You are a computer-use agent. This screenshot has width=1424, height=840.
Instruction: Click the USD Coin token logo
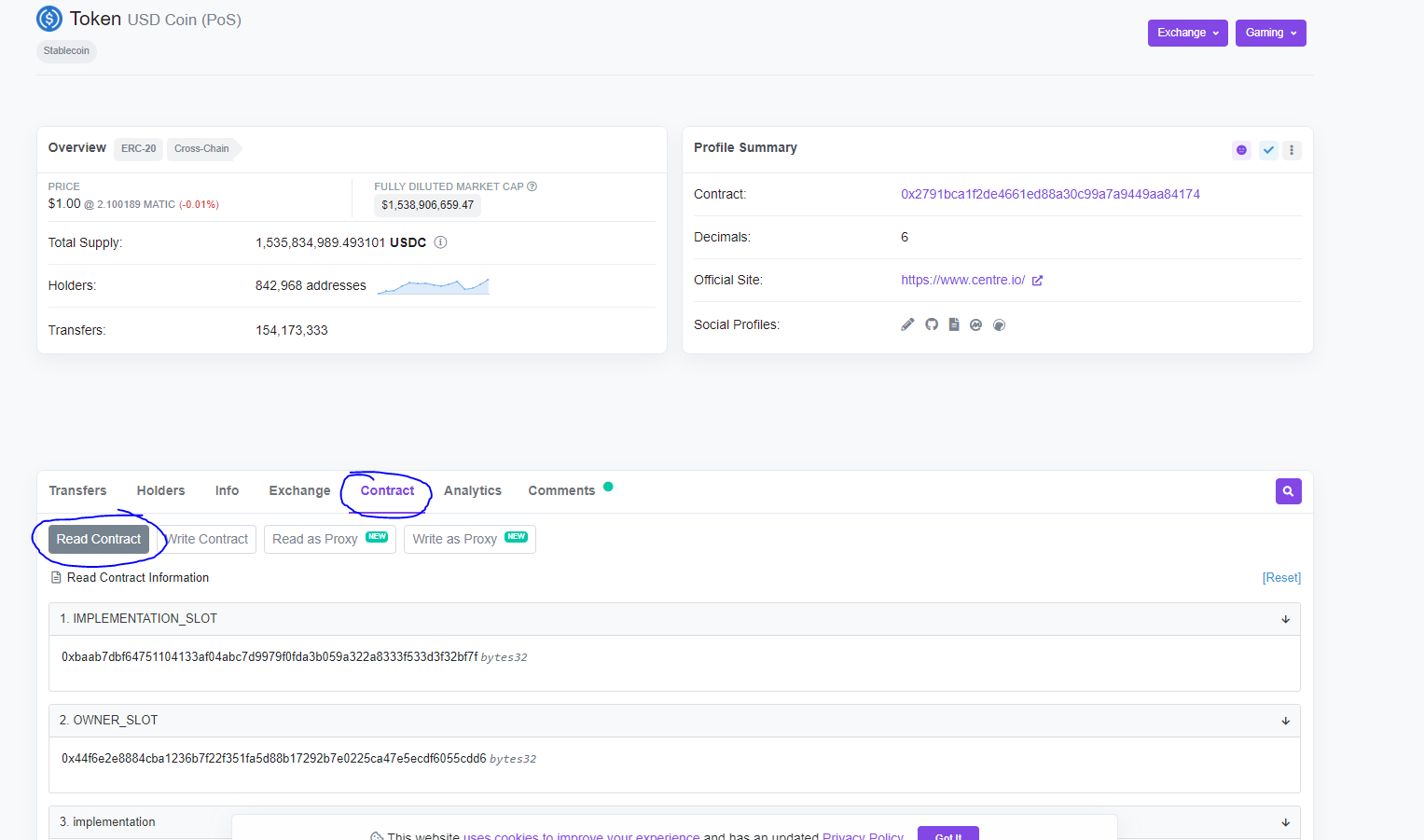coord(49,19)
